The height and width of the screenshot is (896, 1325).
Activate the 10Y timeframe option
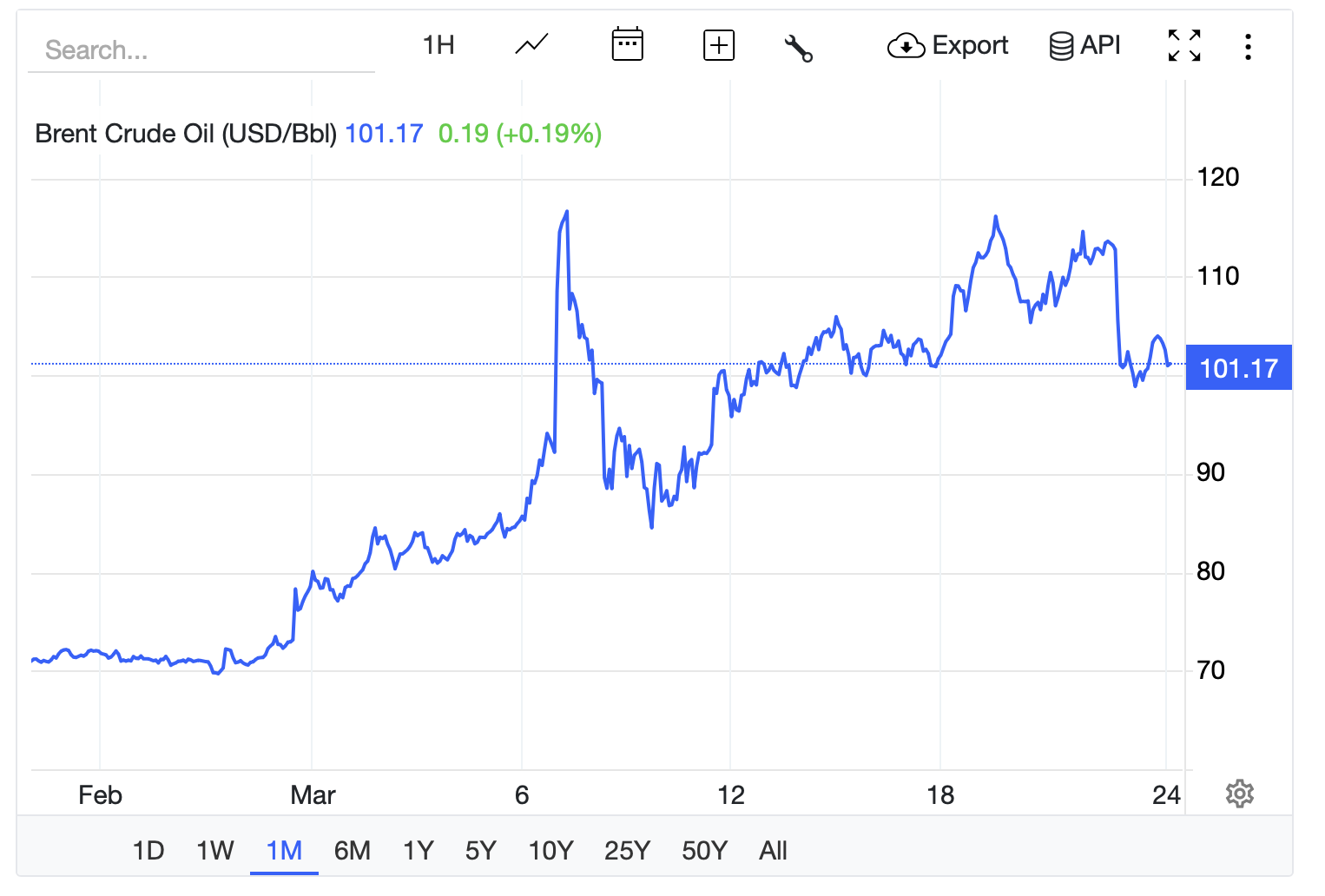coord(550,851)
